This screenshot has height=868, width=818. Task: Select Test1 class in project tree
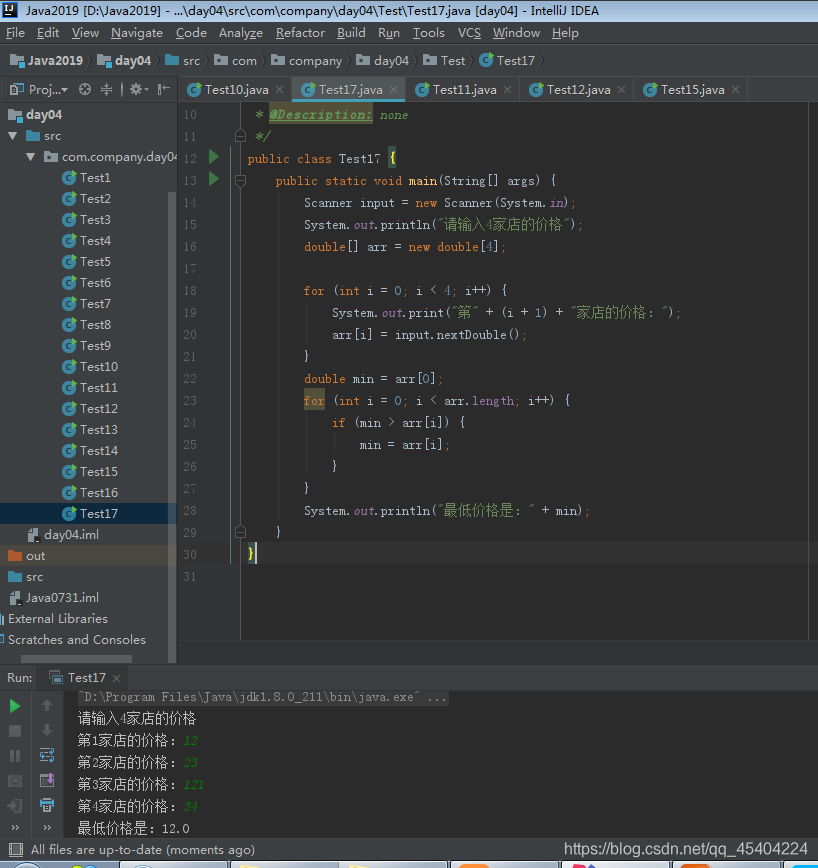coord(86,178)
